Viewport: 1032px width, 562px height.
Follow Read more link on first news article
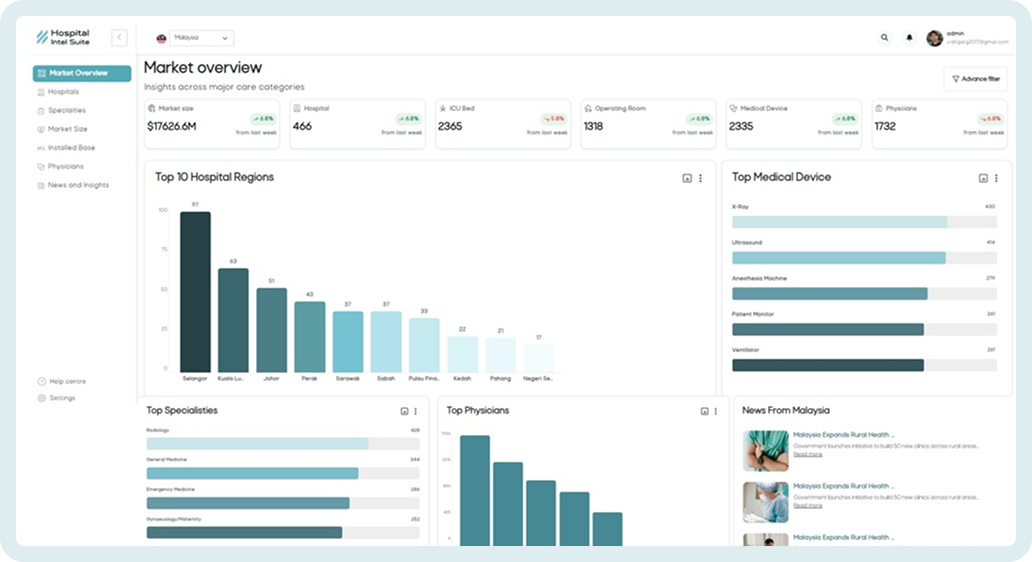(808, 454)
